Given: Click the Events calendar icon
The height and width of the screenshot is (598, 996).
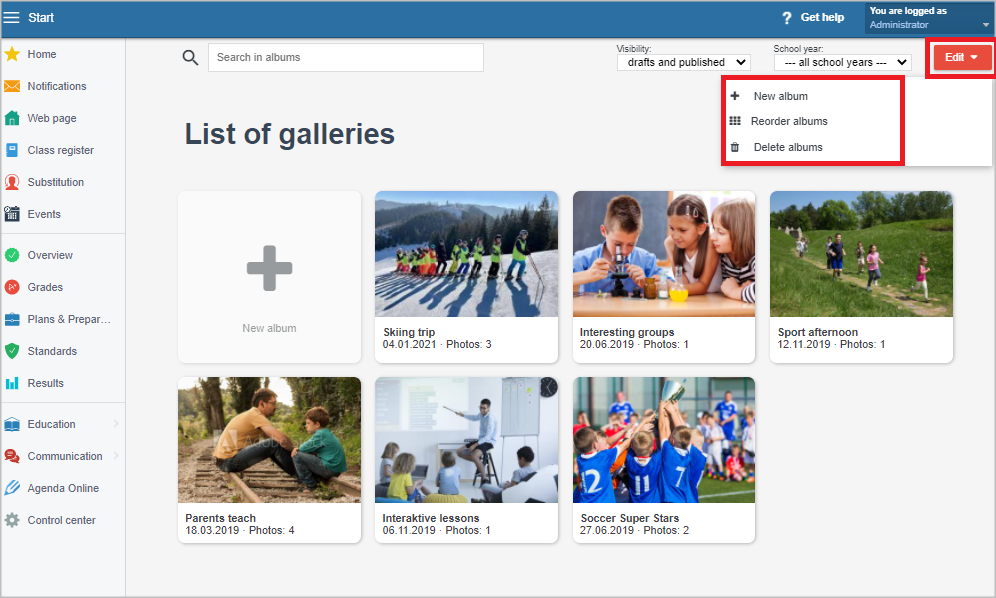Looking at the screenshot, I should [12, 214].
